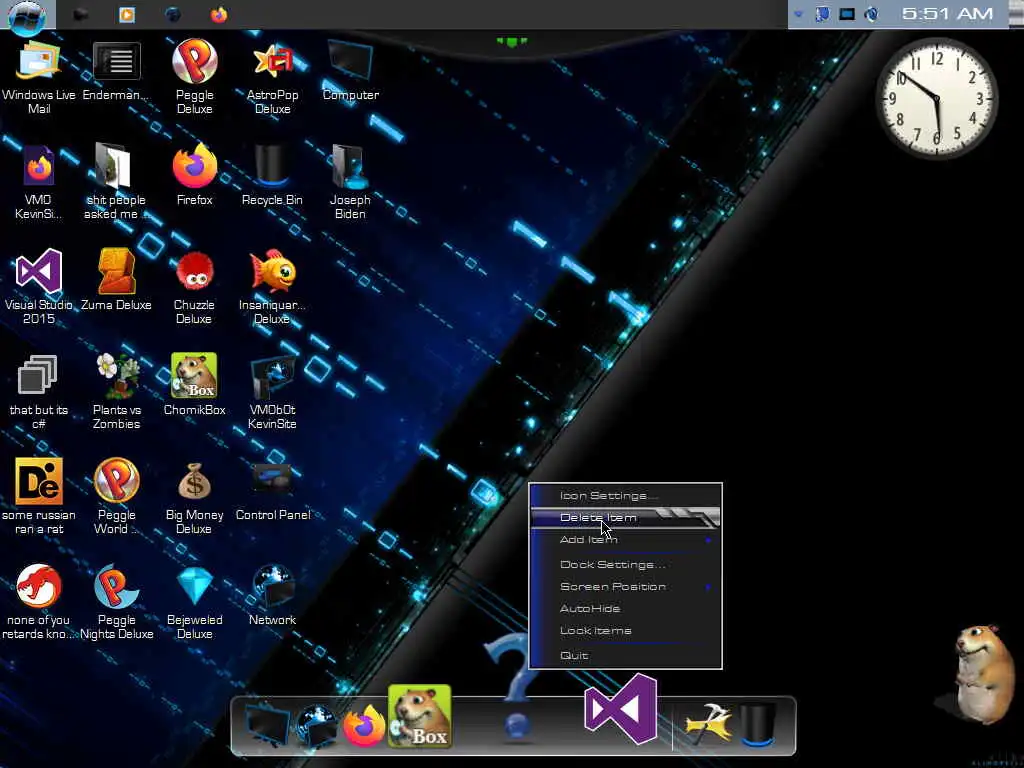Open the Screen Position submenu
The image size is (1024, 768).
[x=625, y=586]
